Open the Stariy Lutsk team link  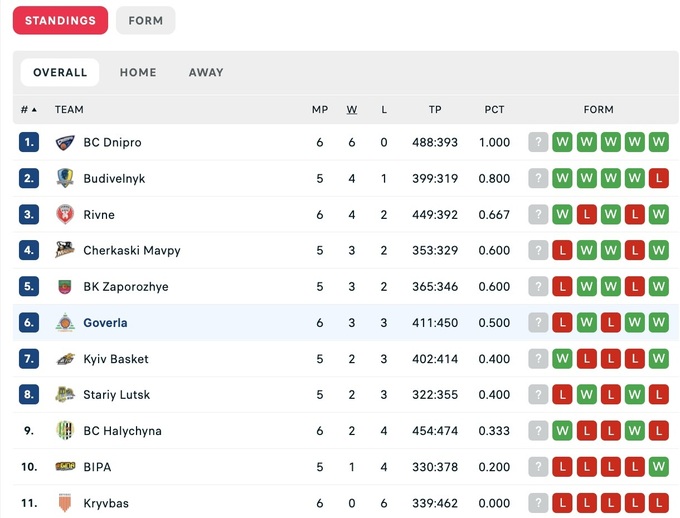(116, 395)
